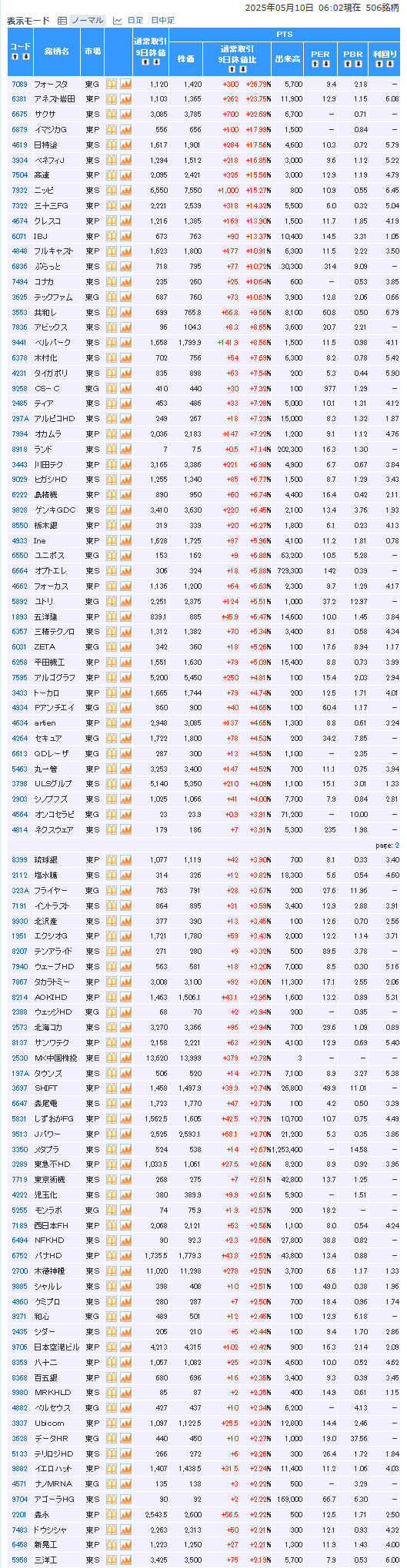407x1568 pixels.
Task: Open book icon for ベルパーク
Action: (112, 342)
